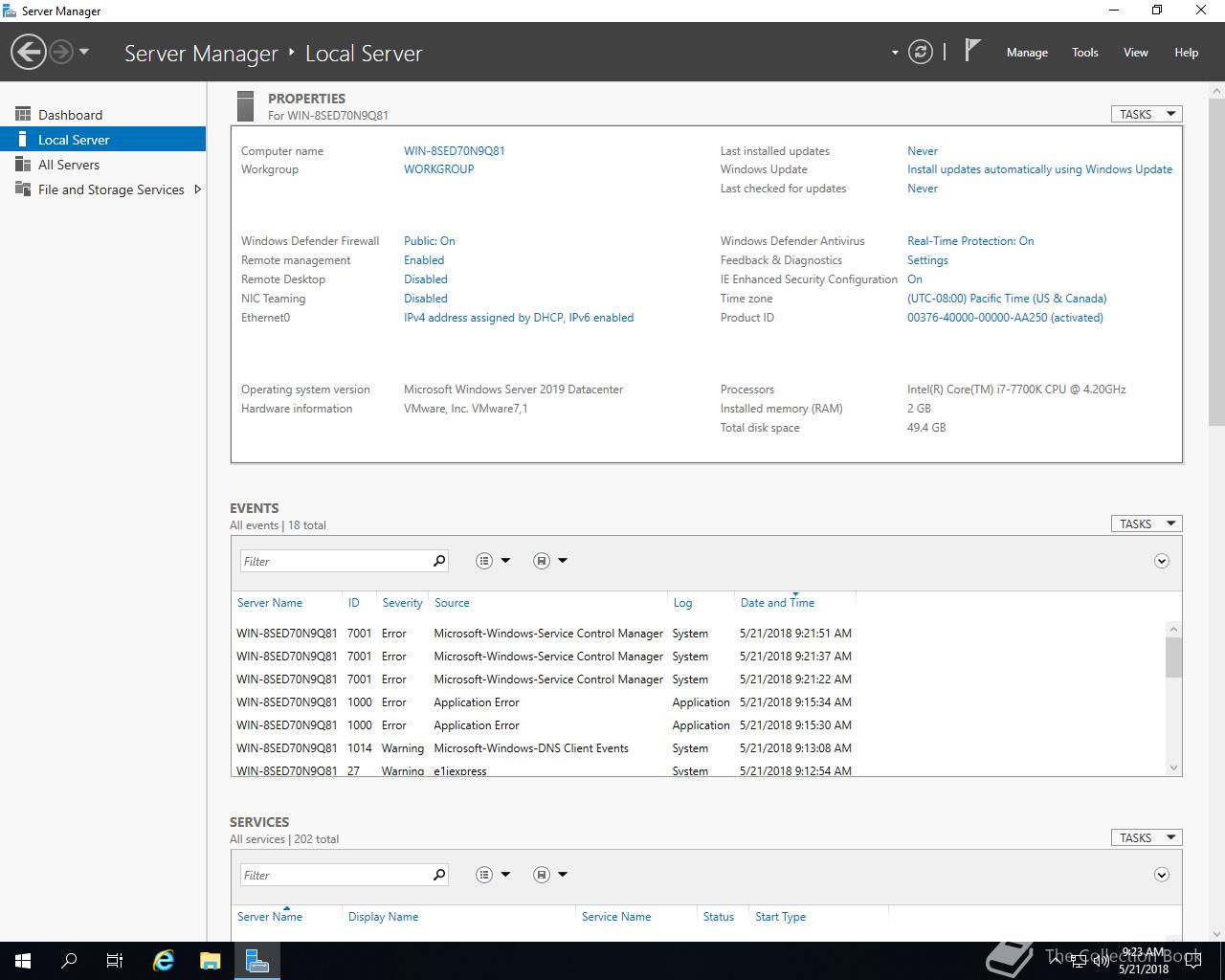Click IE Enhanced Security Configuration On
Image resolution: width=1225 pixels, height=980 pixels.
click(915, 279)
